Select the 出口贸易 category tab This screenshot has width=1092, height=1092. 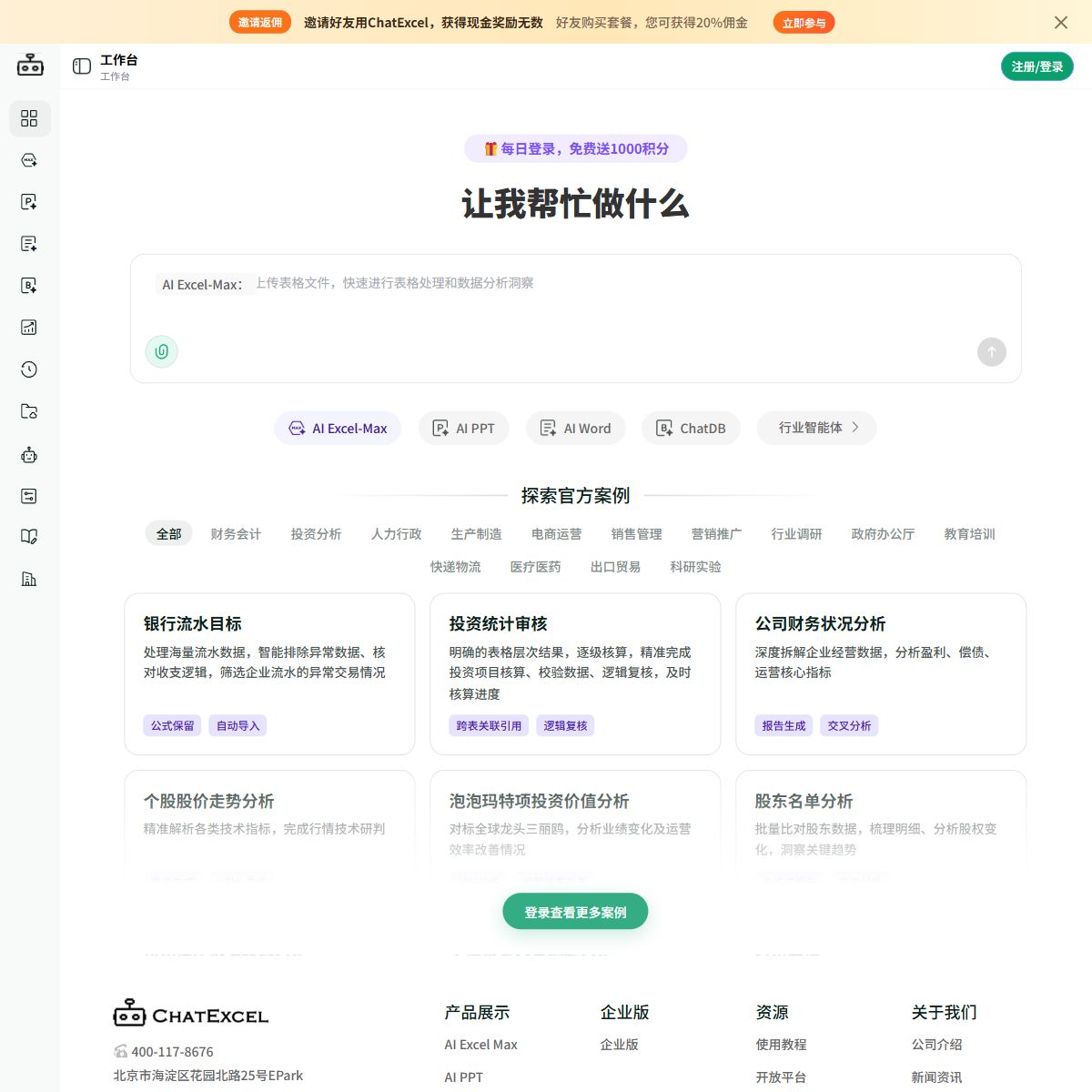(615, 567)
